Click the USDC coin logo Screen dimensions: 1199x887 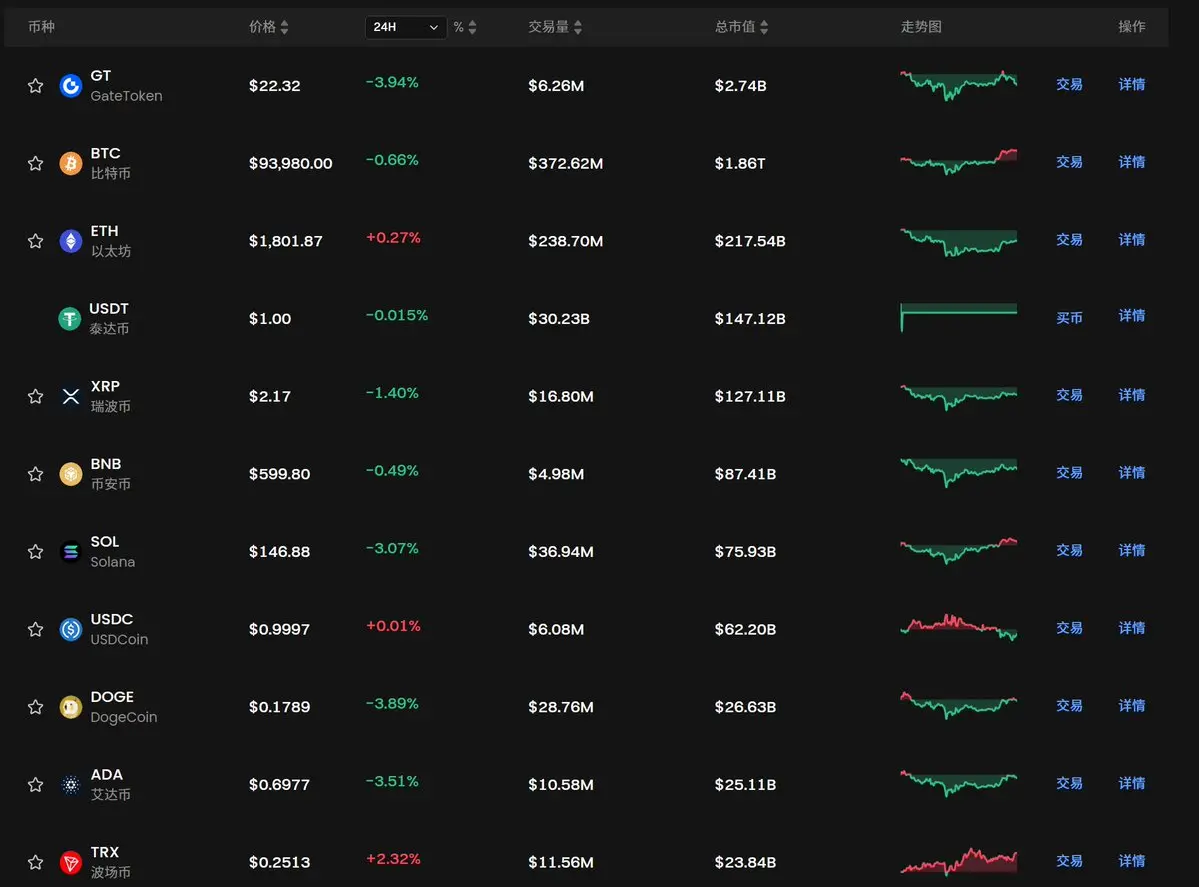tap(70, 629)
